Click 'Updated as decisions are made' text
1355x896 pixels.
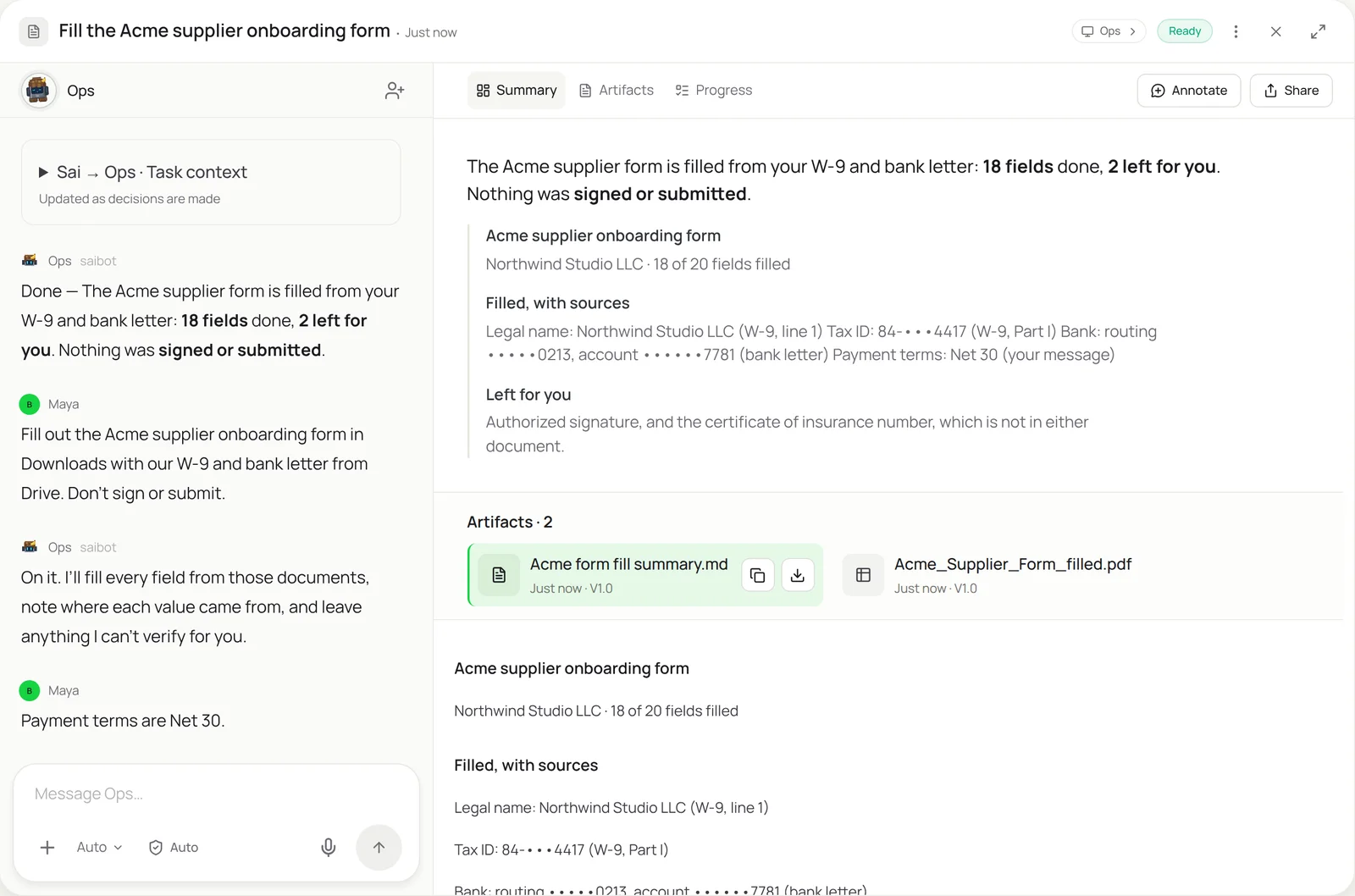(130, 199)
